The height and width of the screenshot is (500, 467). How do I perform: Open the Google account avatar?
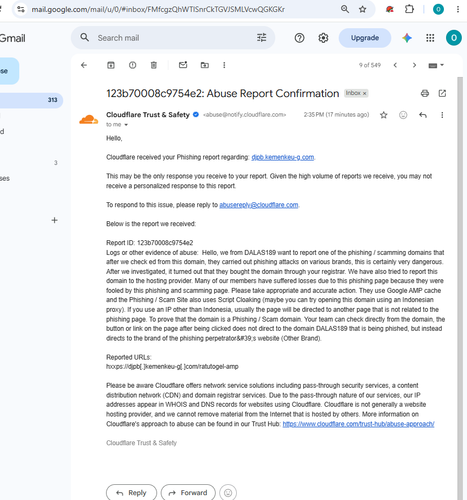454,38
